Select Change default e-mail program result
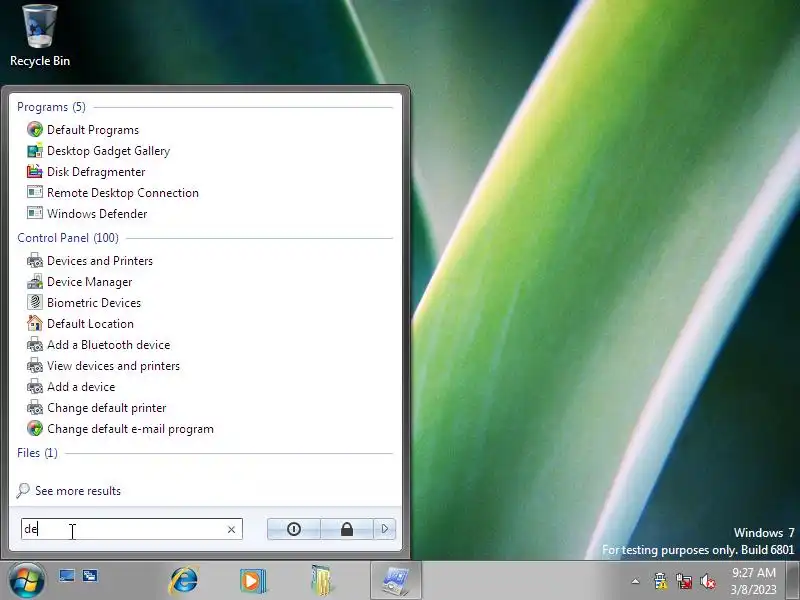Screen dimensions: 800x600 tap(130, 428)
